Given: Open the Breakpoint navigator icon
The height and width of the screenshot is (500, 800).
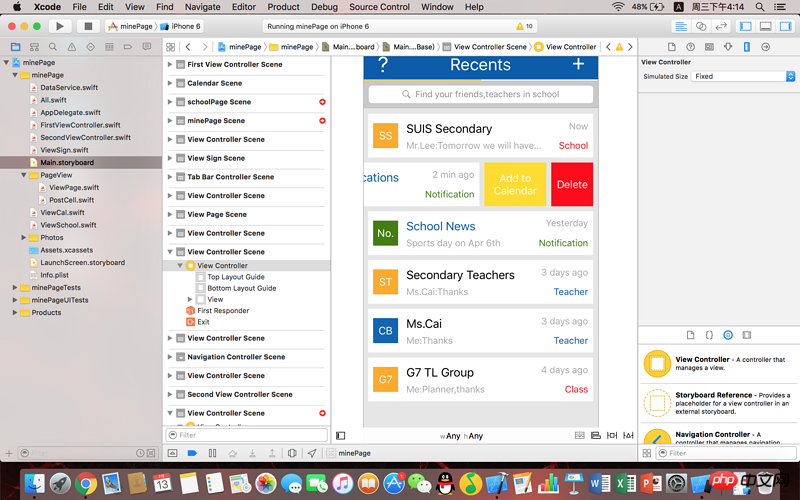Looking at the screenshot, I should (x=128, y=47).
